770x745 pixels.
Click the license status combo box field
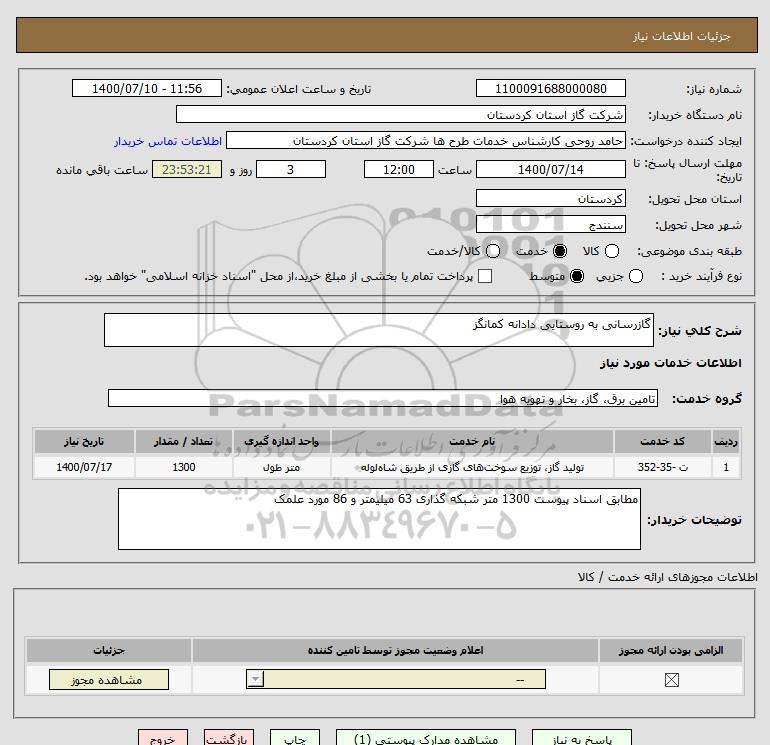tap(396, 679)
